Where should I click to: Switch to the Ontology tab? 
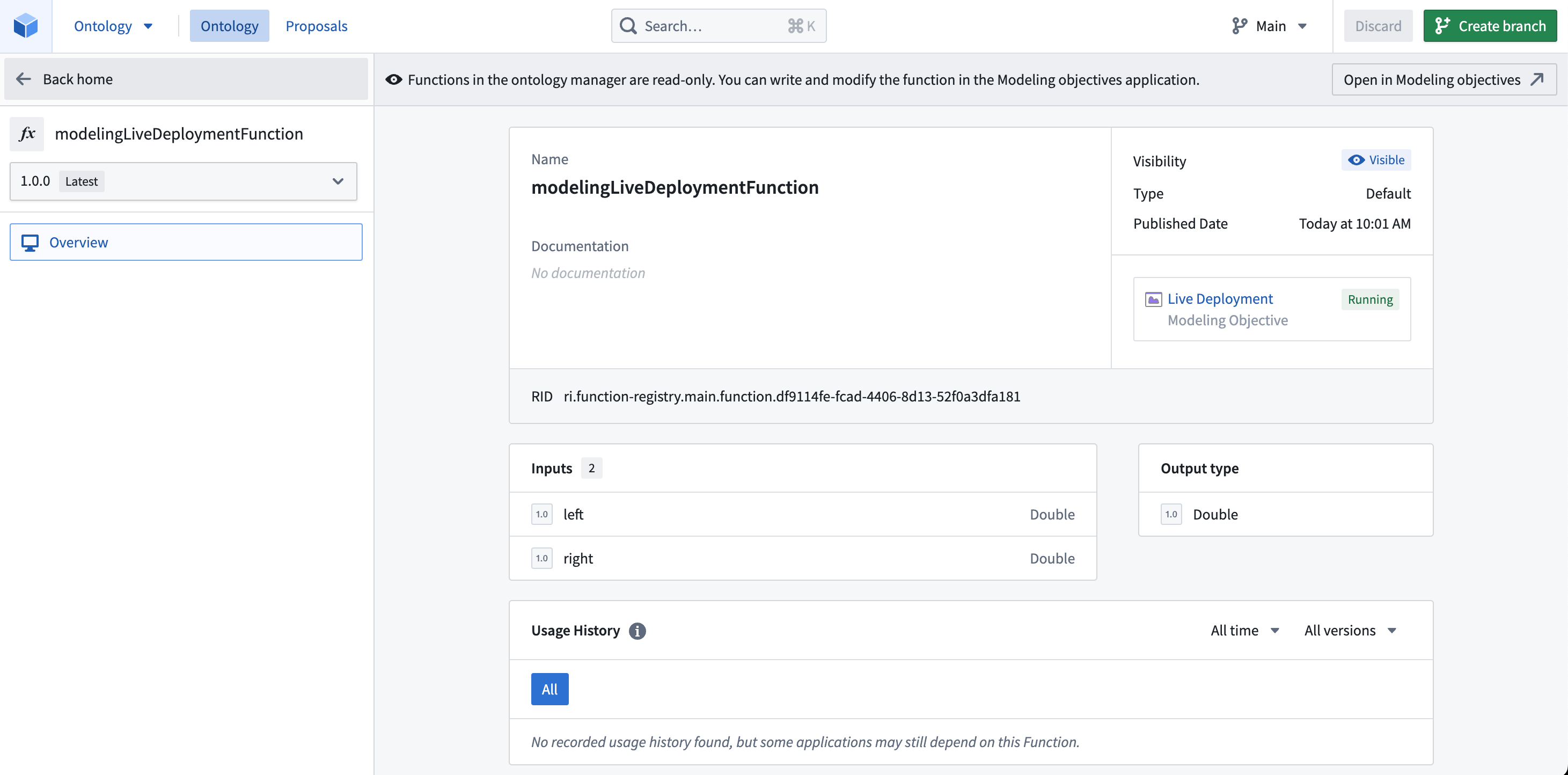tap(228, 25)
